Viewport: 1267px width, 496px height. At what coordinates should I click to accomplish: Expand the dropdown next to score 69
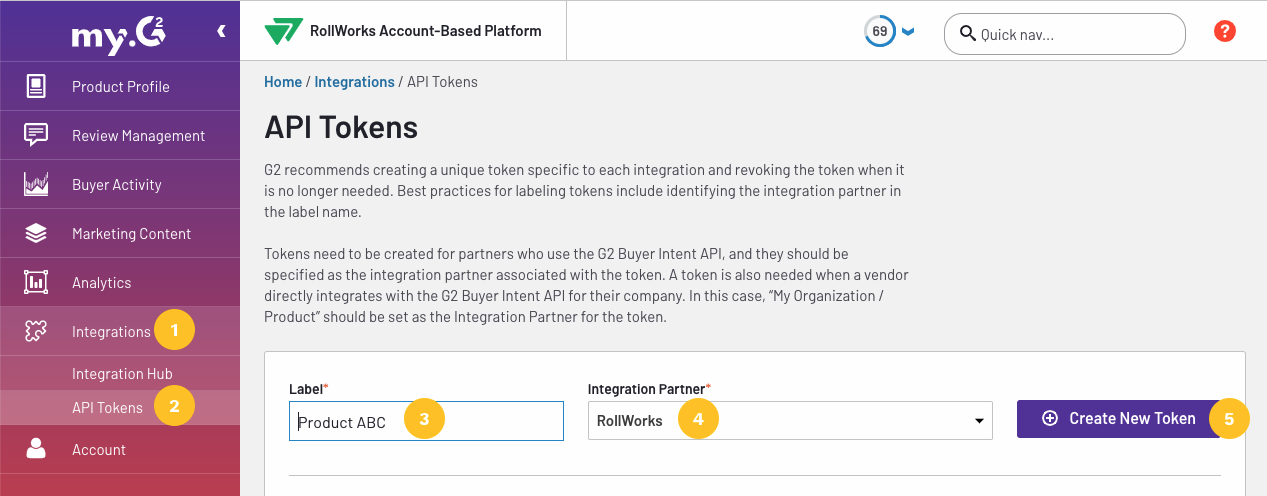click(908, 31)
